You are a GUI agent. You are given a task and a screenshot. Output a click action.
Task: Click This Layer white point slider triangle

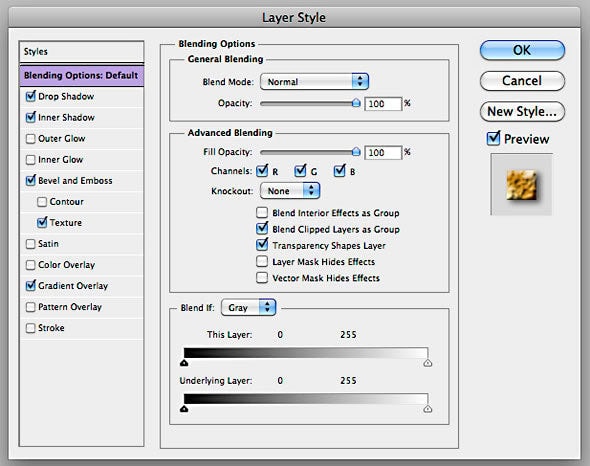[427, 363]
